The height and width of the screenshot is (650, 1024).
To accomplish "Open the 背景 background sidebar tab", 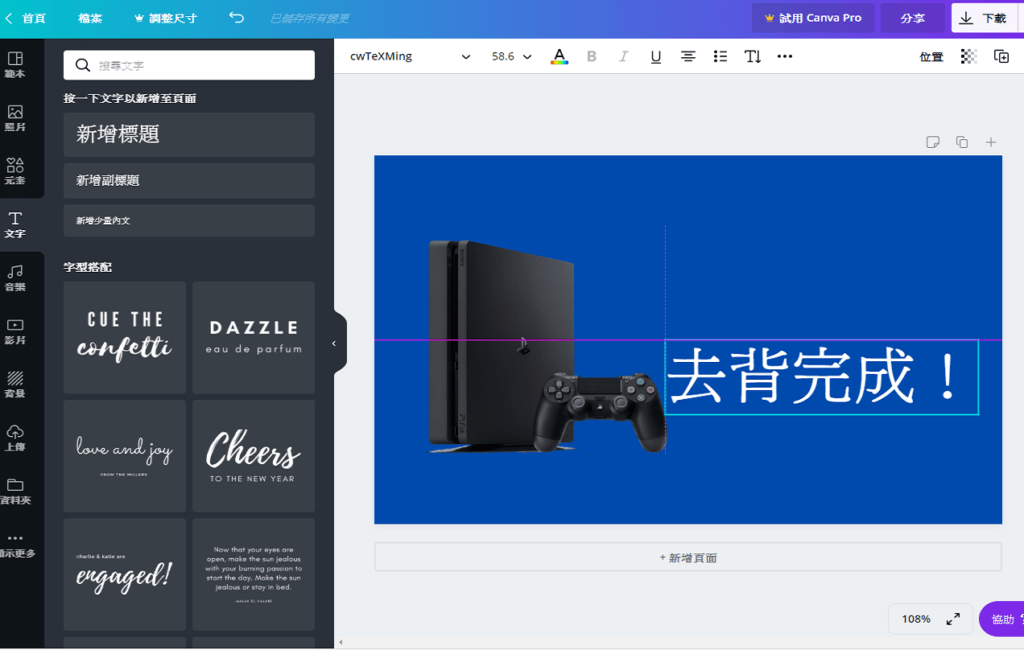I will 15,385.
